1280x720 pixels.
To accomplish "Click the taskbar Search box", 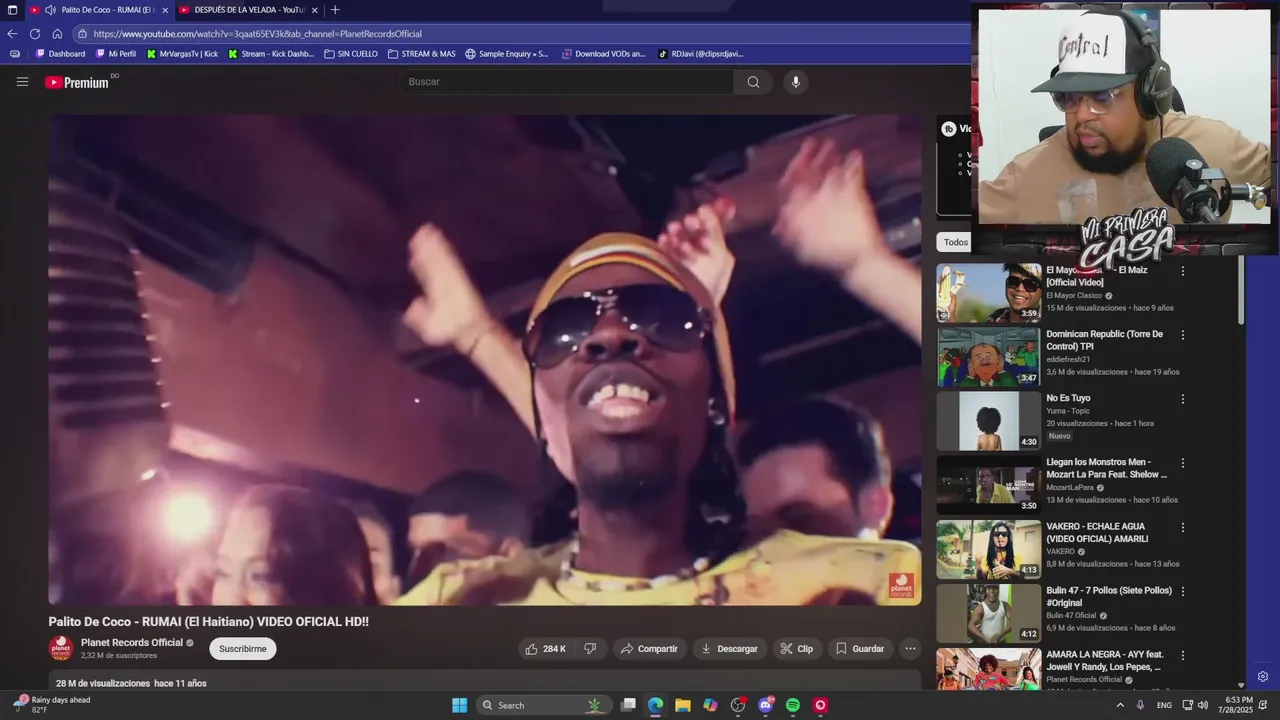I will 545,705.
